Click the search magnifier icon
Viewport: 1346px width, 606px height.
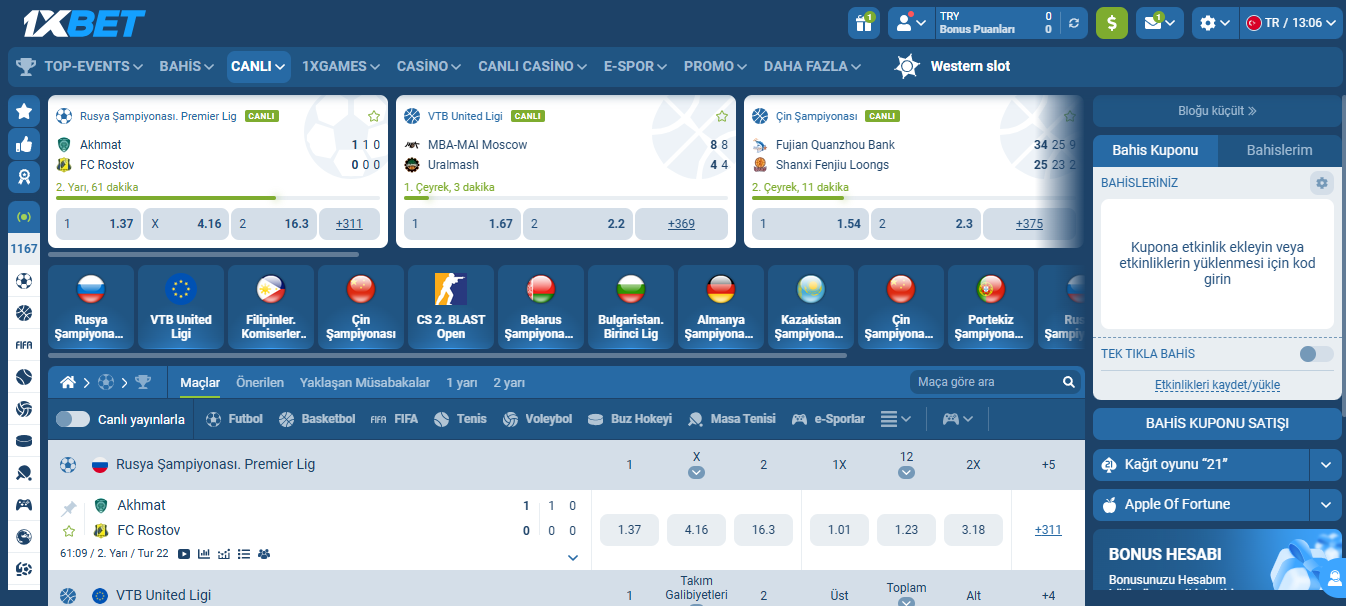click(1069, 382)
